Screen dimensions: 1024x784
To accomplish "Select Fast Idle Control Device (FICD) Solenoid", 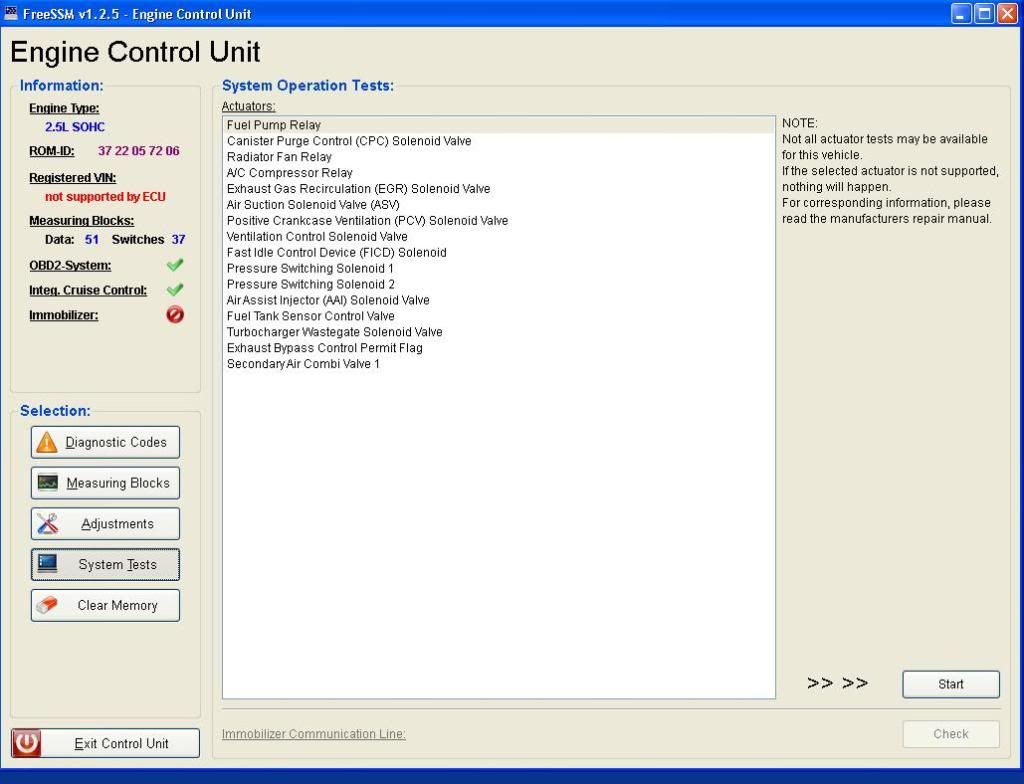I will tap(499, 252).
